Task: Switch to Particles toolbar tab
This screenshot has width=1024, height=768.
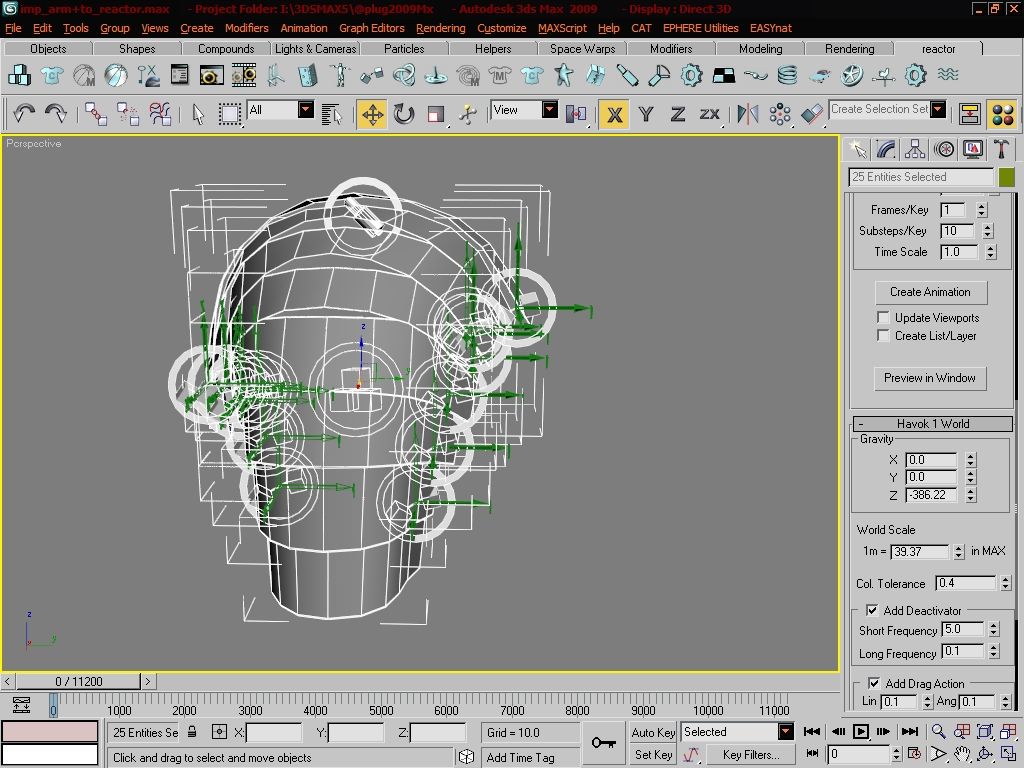Action: (404, 49)
